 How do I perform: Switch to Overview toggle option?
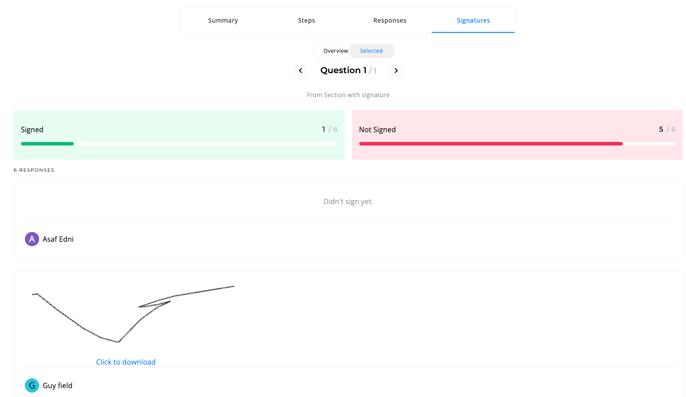tap(336, 51)
